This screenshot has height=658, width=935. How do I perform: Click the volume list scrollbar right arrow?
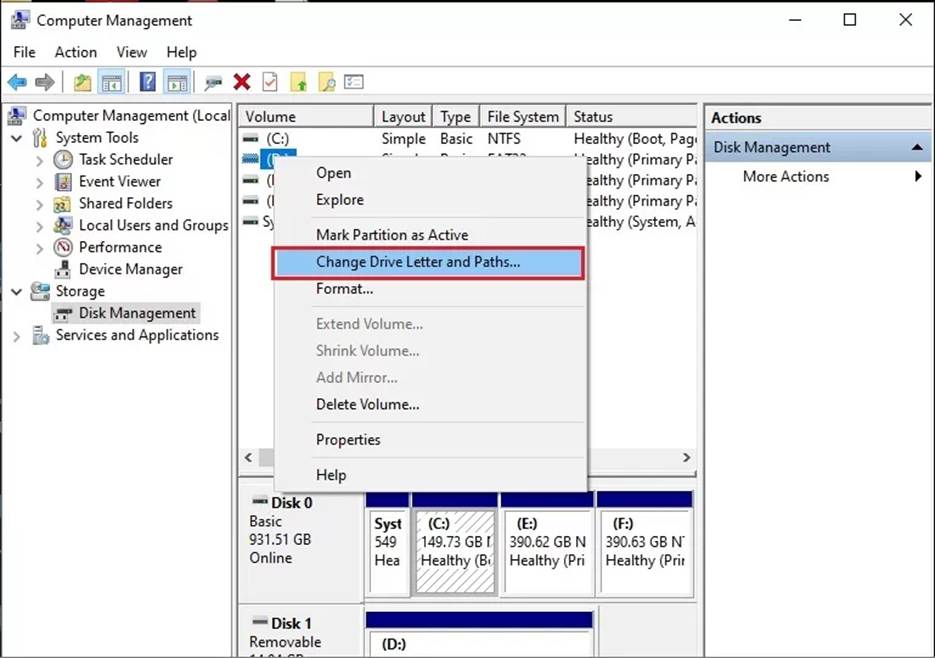(686, 457)
